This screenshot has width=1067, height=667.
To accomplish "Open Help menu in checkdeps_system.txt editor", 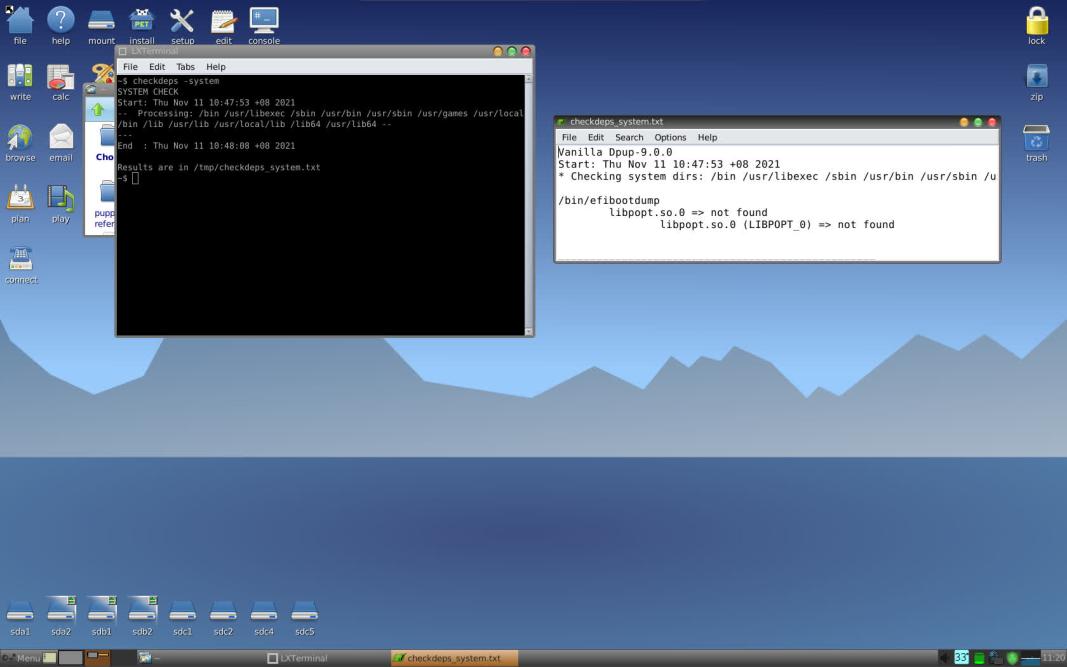I will pyautogui.click(x=708, y=137).
